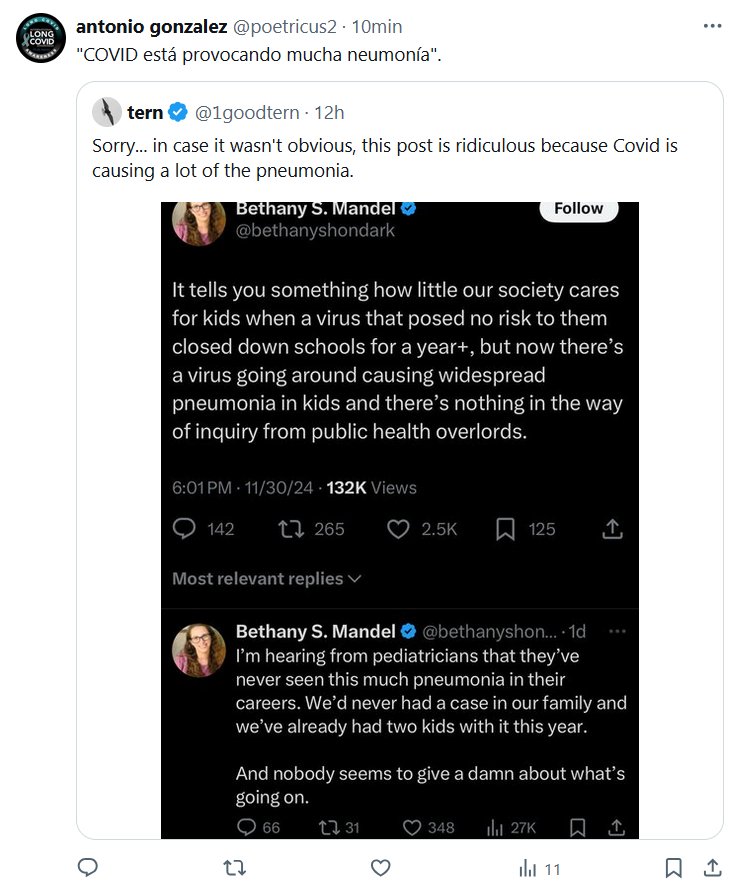This screenshot has height=892, width=730.
Task: Open the @poetricus2 profile handle
Action: point(286,25)
